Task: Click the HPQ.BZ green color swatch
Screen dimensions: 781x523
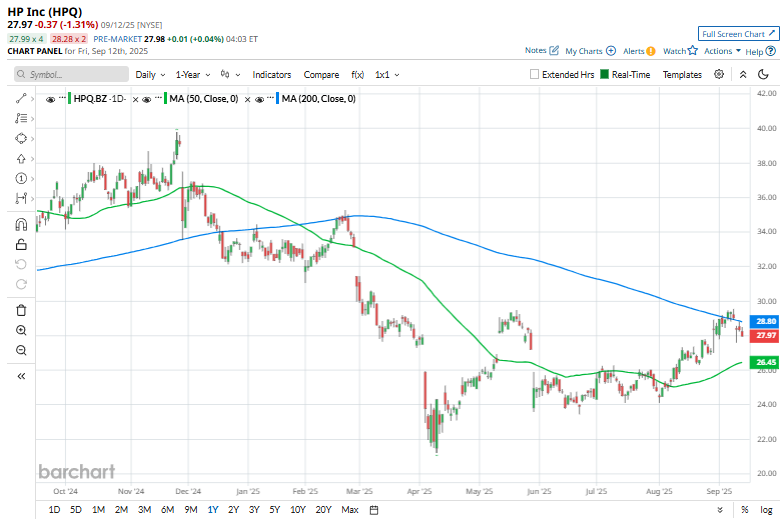Action: click(69, 99)
